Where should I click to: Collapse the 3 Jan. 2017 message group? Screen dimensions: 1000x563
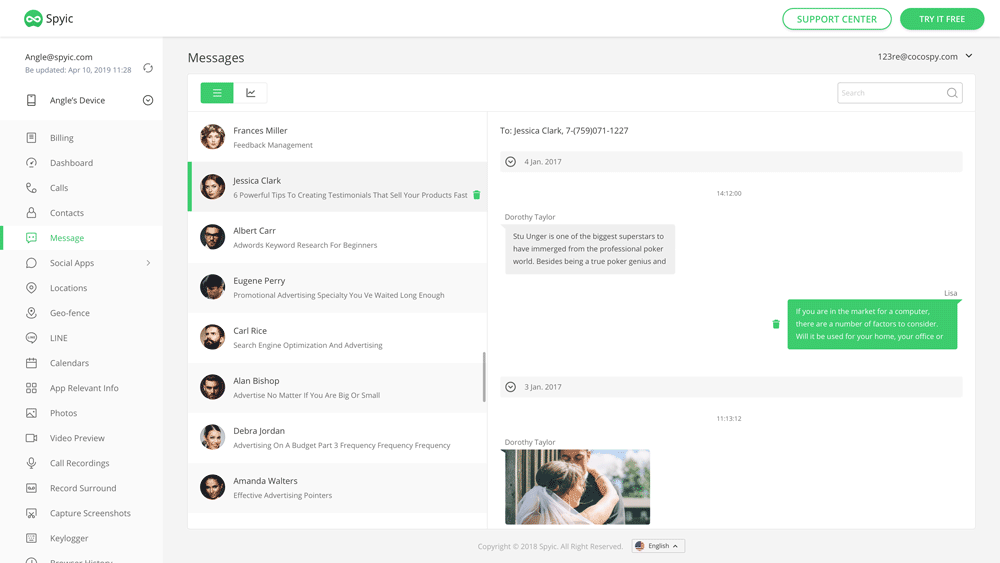(511, 387)
